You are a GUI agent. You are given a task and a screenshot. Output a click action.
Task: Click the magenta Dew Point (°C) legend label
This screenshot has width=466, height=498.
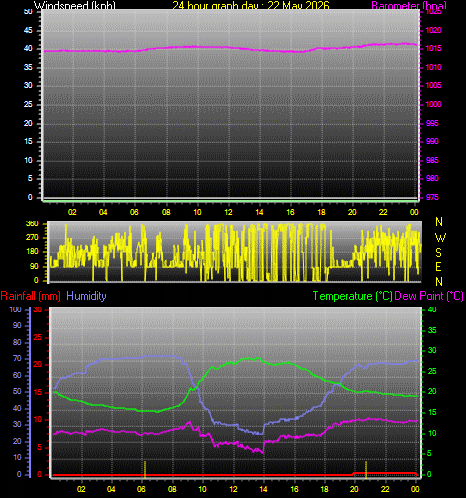(x=429, y=296)
